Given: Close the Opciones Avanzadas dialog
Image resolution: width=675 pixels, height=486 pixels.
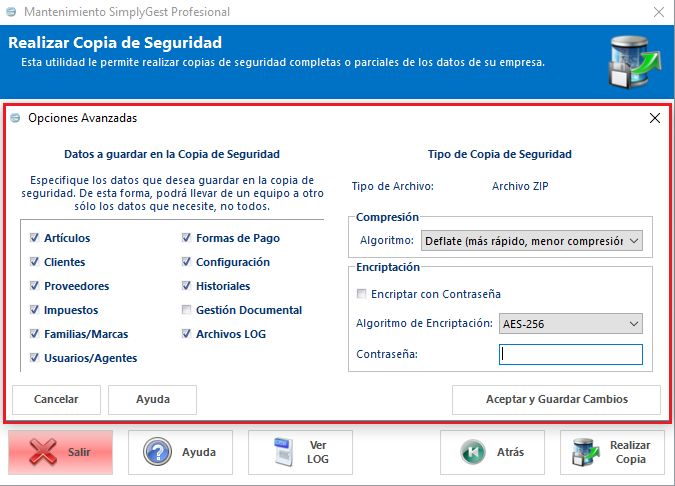Looking at the screenshot, I should click(x=655, y=118).
